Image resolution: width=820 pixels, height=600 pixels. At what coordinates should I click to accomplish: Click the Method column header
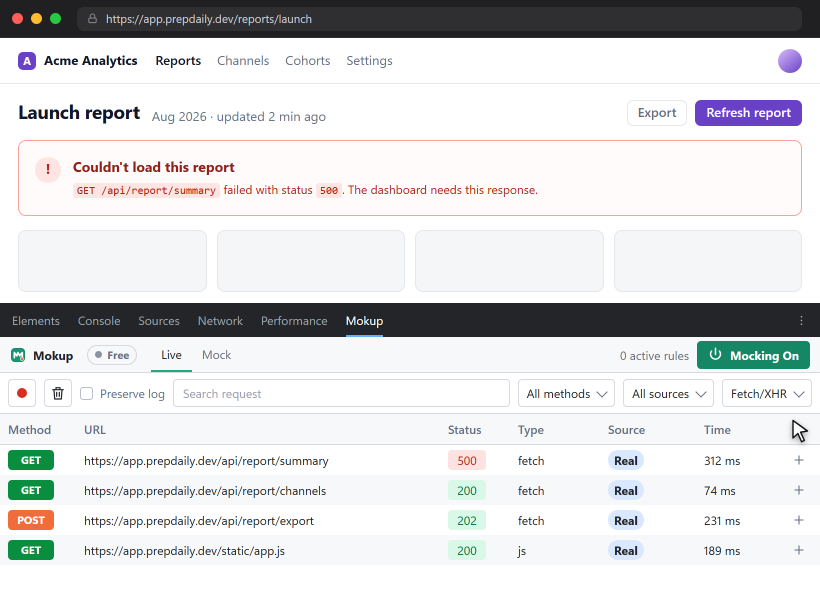[x=30, y=430]
